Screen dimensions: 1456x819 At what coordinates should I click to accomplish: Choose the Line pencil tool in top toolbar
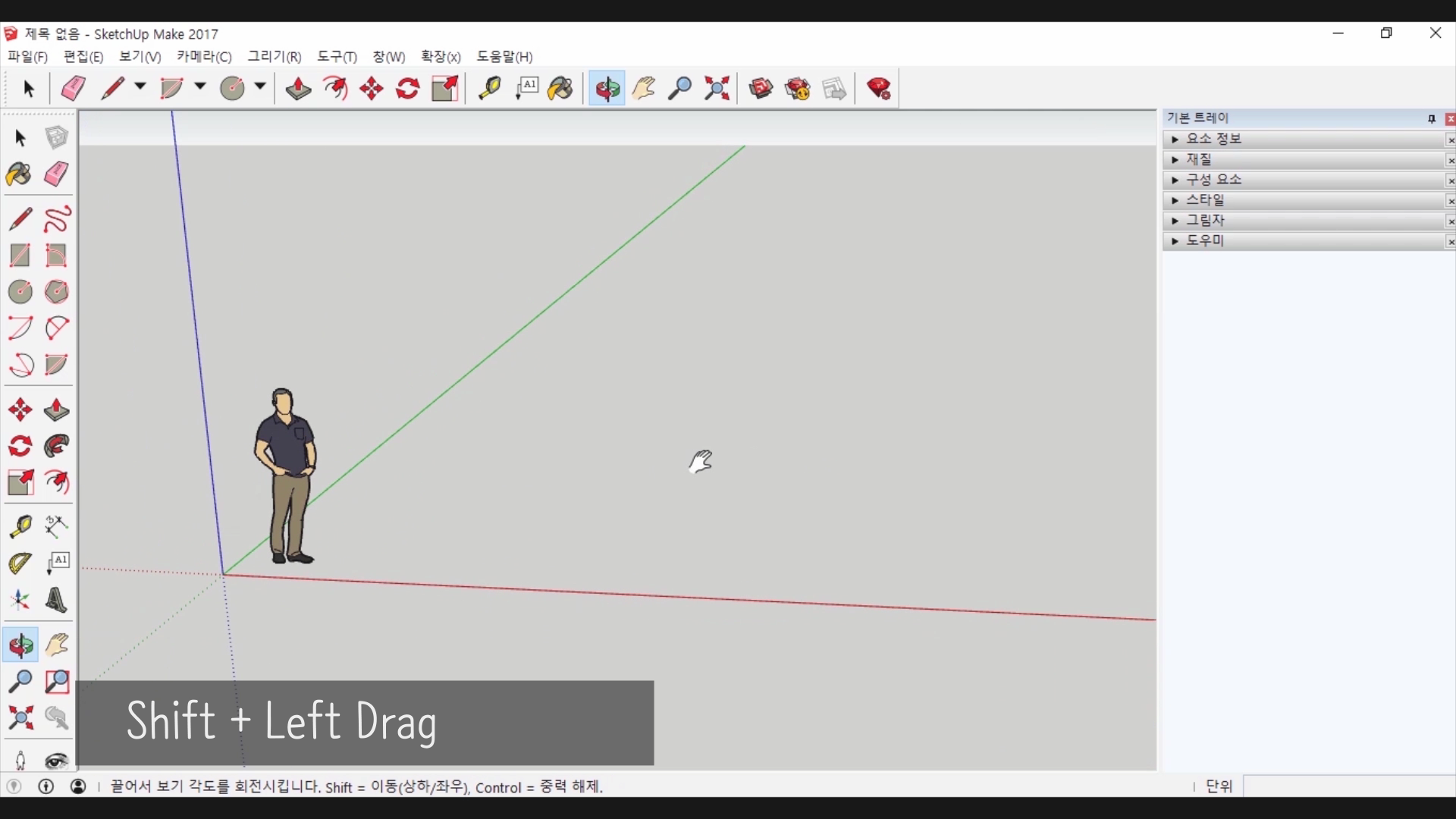click(112, 89)
